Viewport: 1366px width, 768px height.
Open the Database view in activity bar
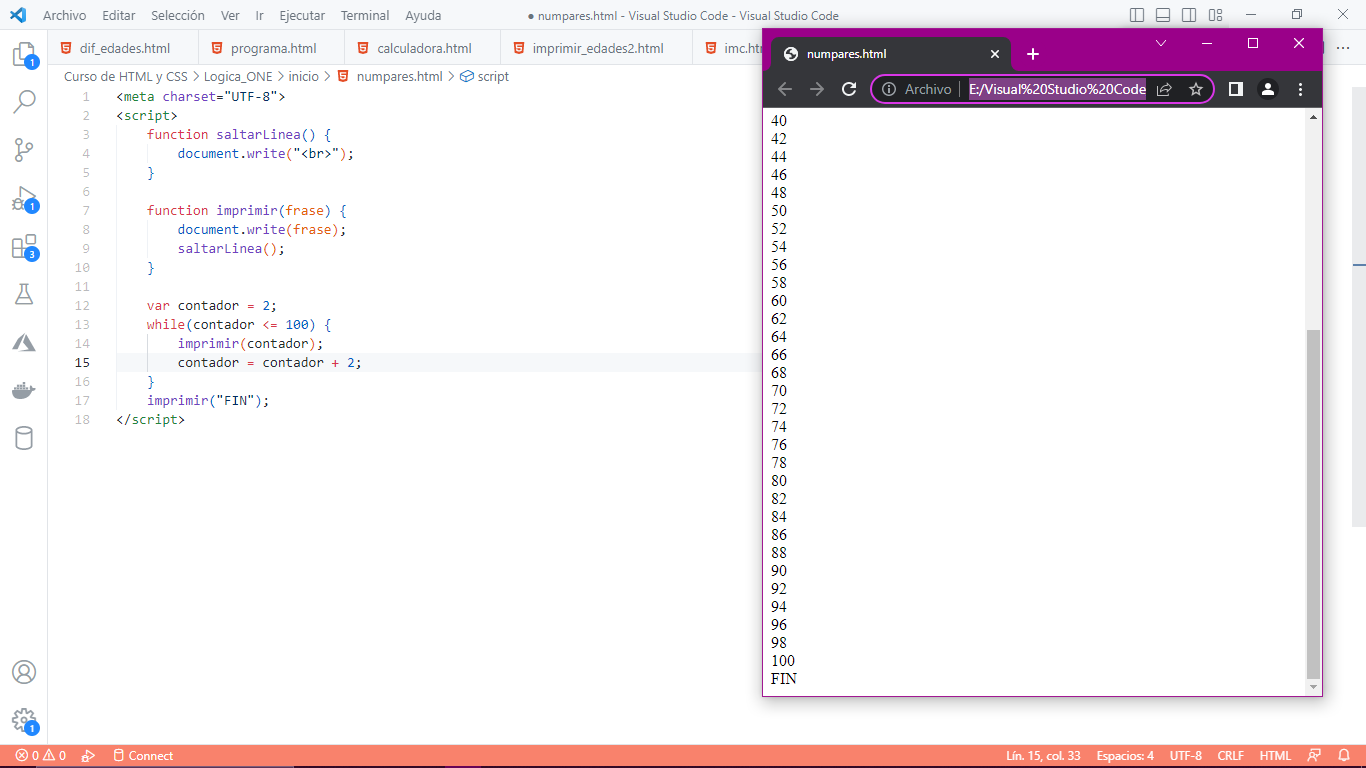tap(24, 438)
